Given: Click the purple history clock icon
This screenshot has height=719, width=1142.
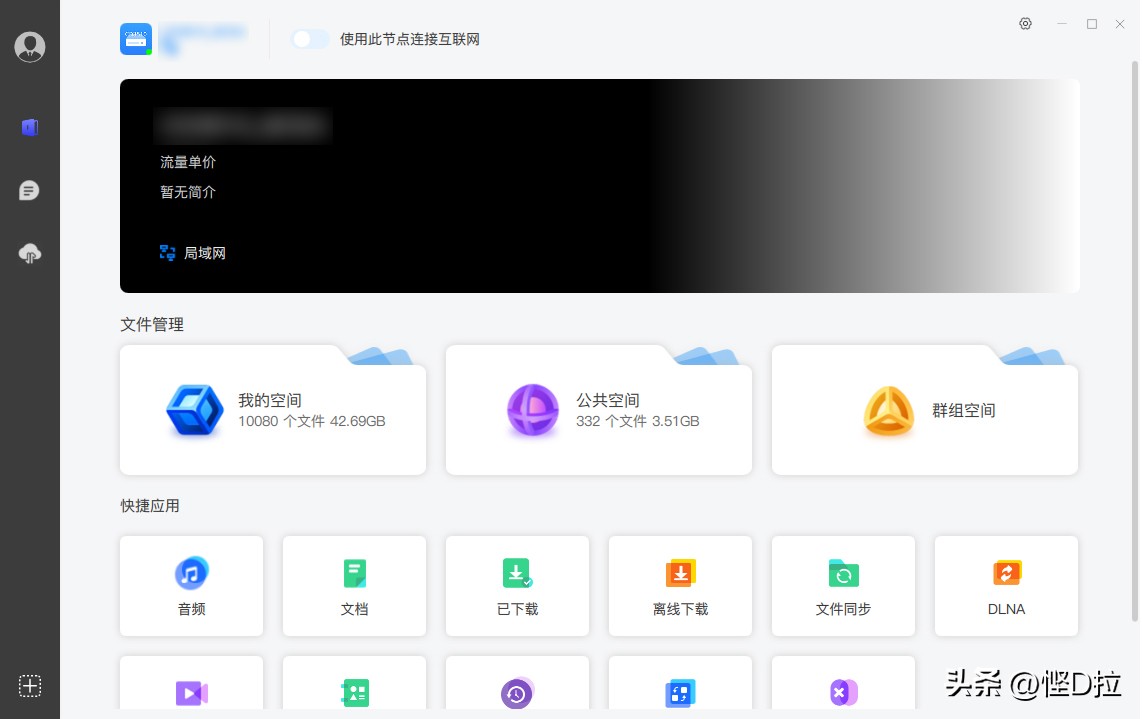Looking at the screenshot, I should click(x=517, y=692).
